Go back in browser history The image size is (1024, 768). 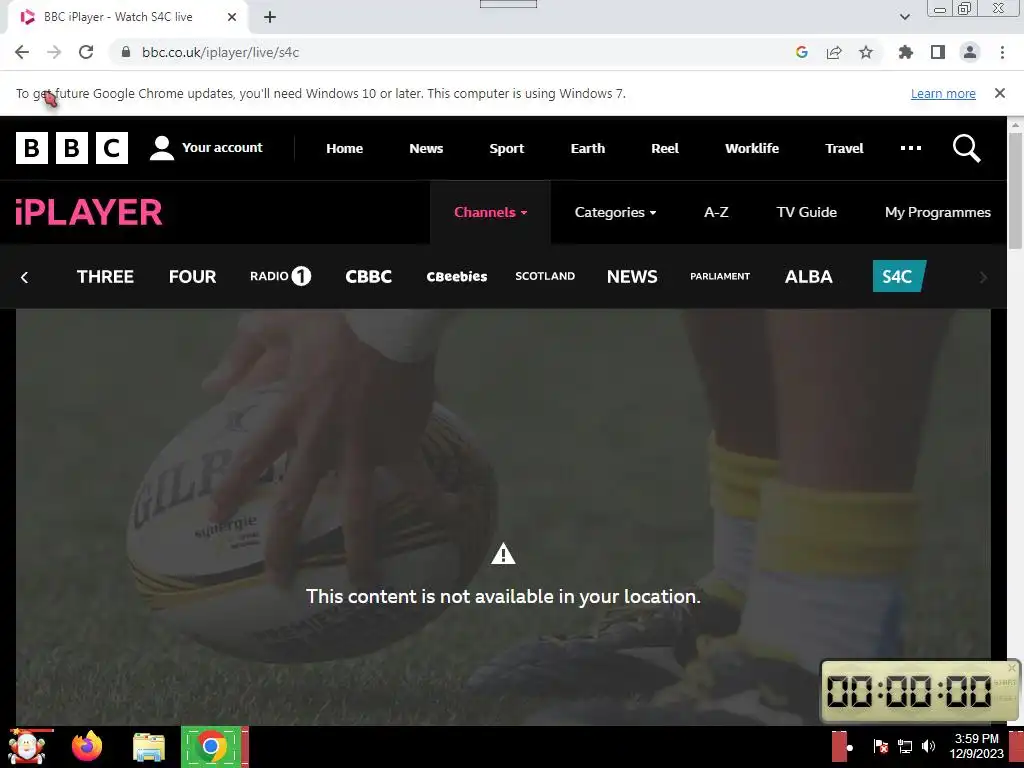(22, 52)
